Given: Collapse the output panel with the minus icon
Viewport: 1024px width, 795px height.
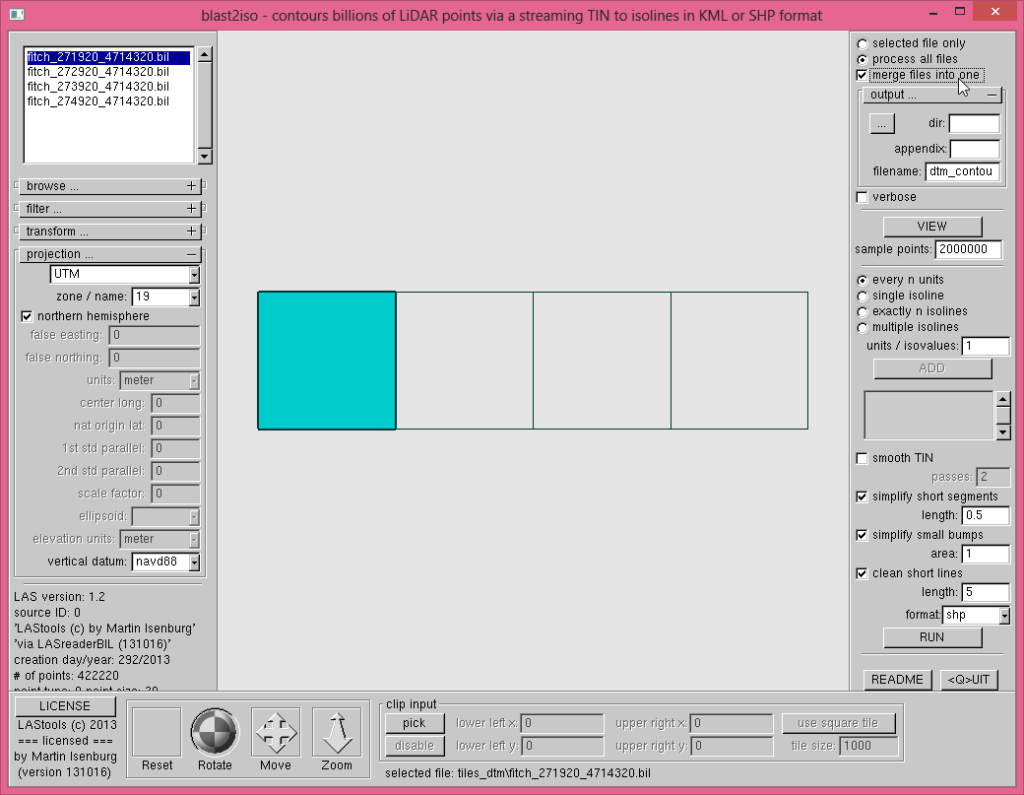Looking at the screenshot, I should [x=991, y=95].
